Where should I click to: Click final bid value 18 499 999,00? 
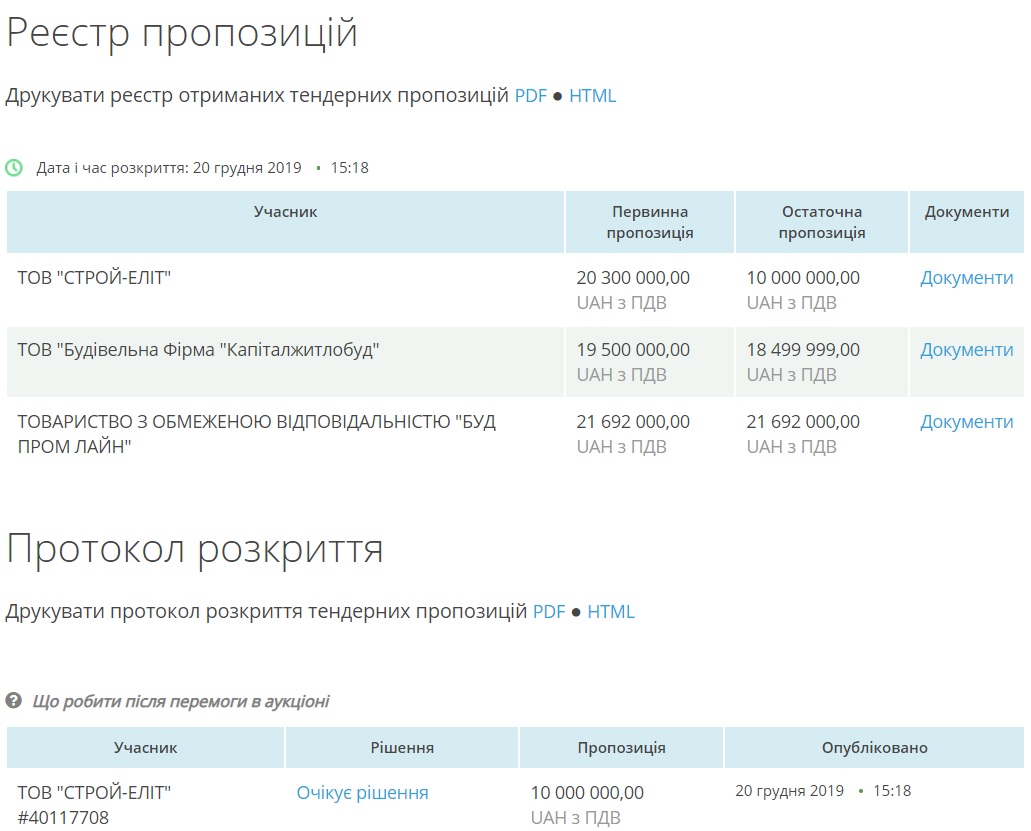pos(803,350)
